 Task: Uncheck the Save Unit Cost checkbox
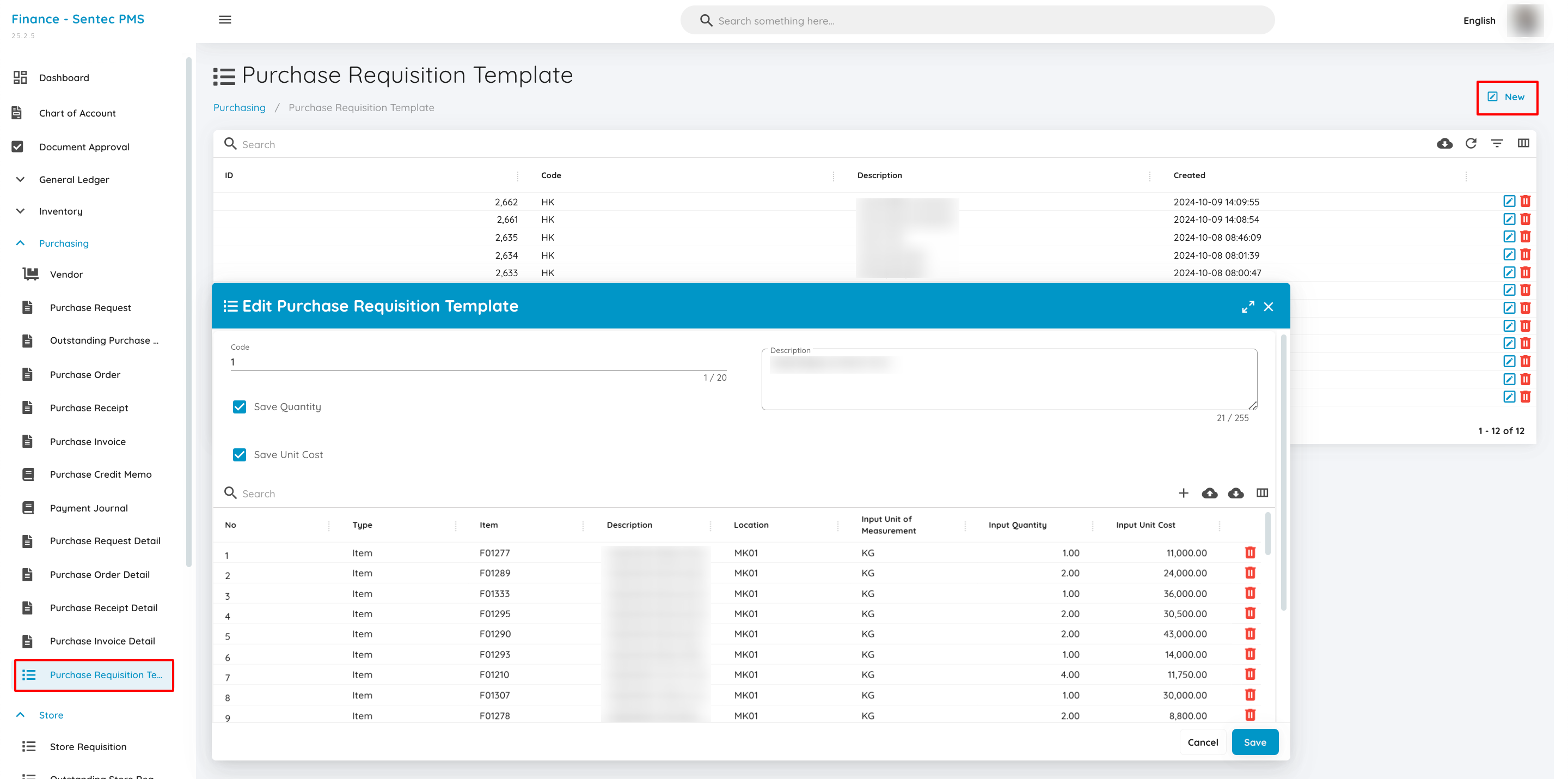[239, 454]
